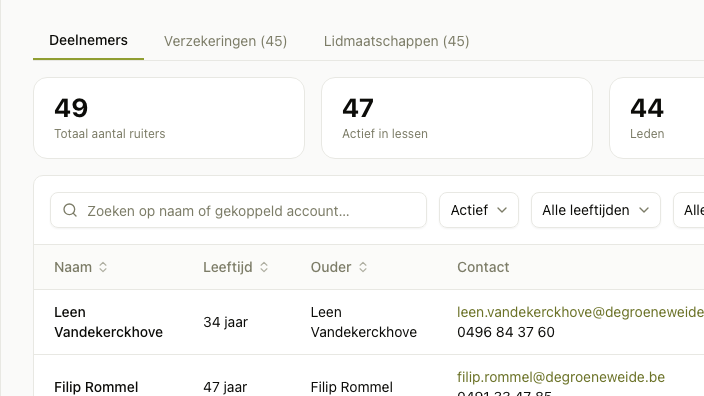Viewport: 704px width, 396px height.
Task: Open Leen Vandekerckhove's email link
Action: pyautogui.click(x=580, y=312)
